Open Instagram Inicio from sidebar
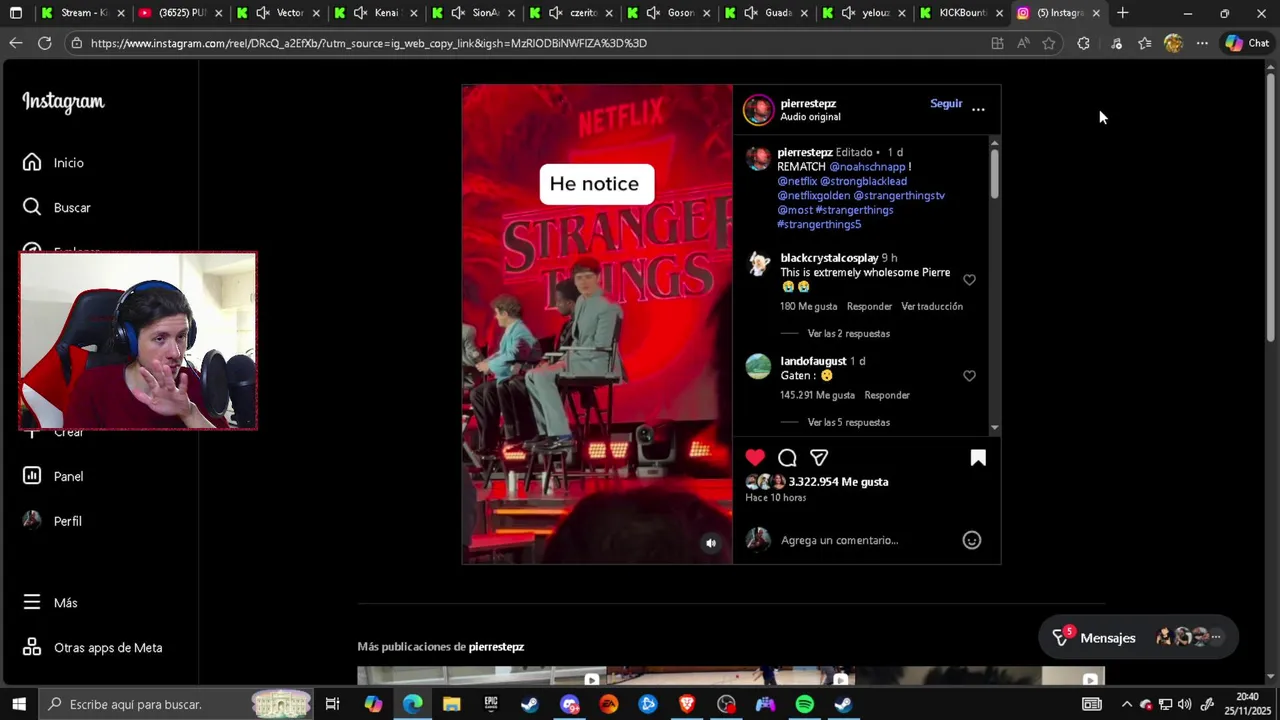Screen dimensions: 1280x720 pos(54,163)
